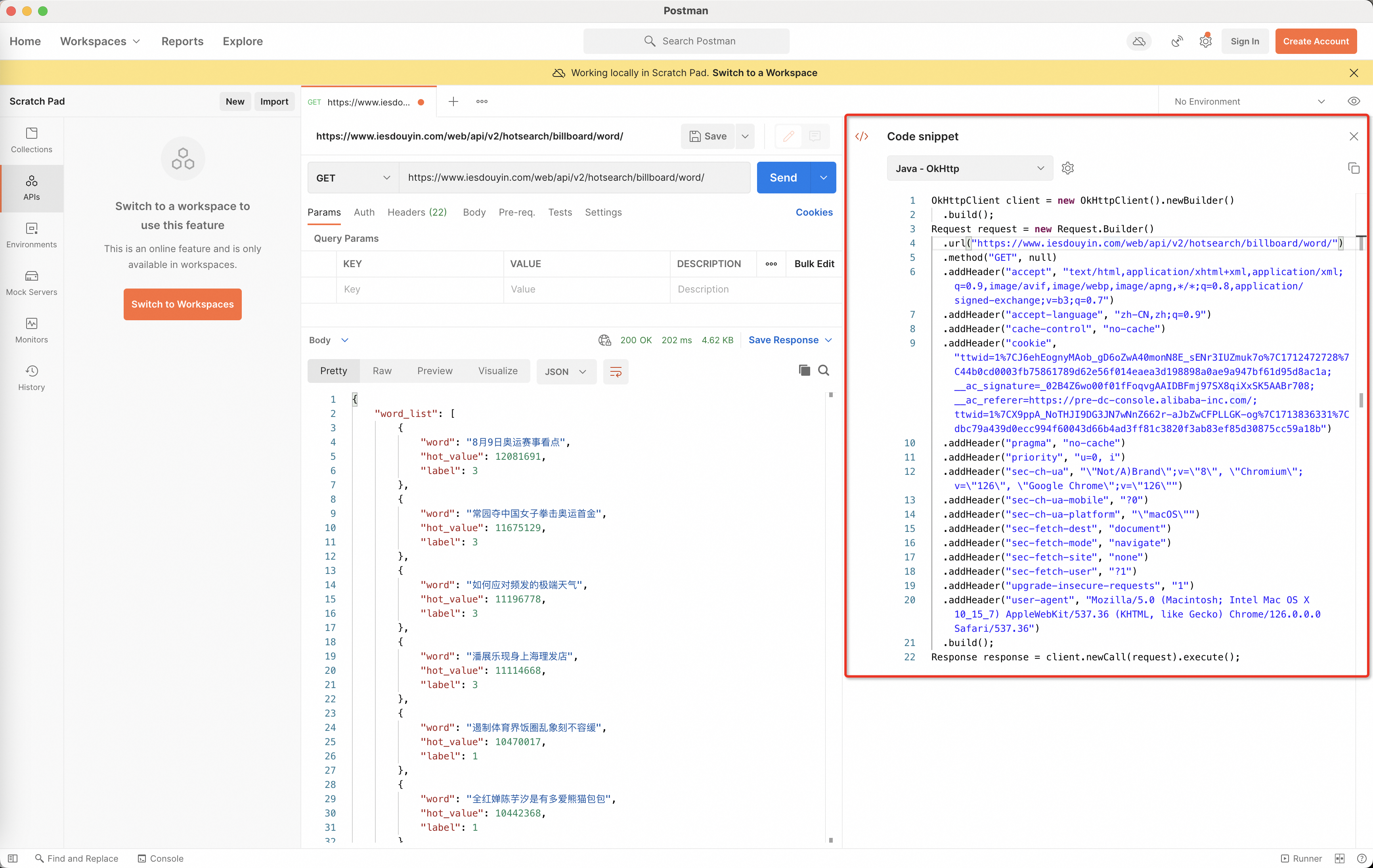Focus the Search Postman field
Image resolution: width=1373 pixels, height=868 pixels.
coord(686,41)
